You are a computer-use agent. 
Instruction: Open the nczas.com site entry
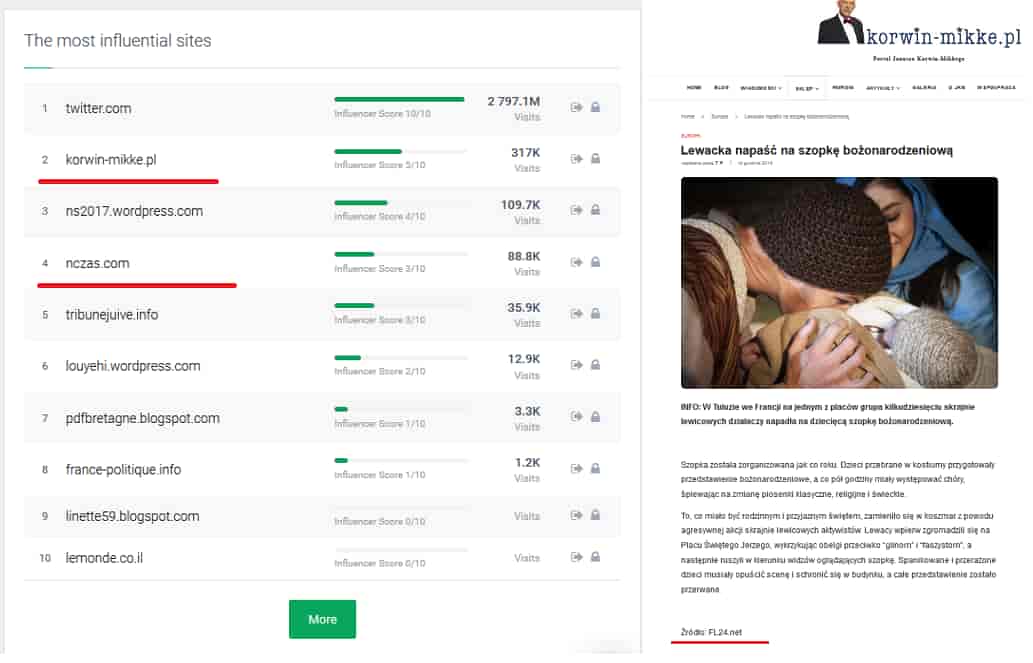pyautogui.click(x=98, y=263)
